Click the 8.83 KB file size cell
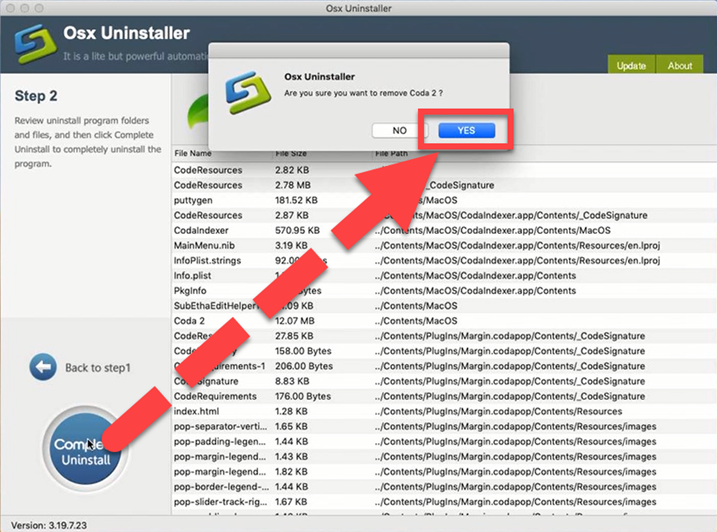The height and width of the screenshot is (532, 717). [292, 381]
